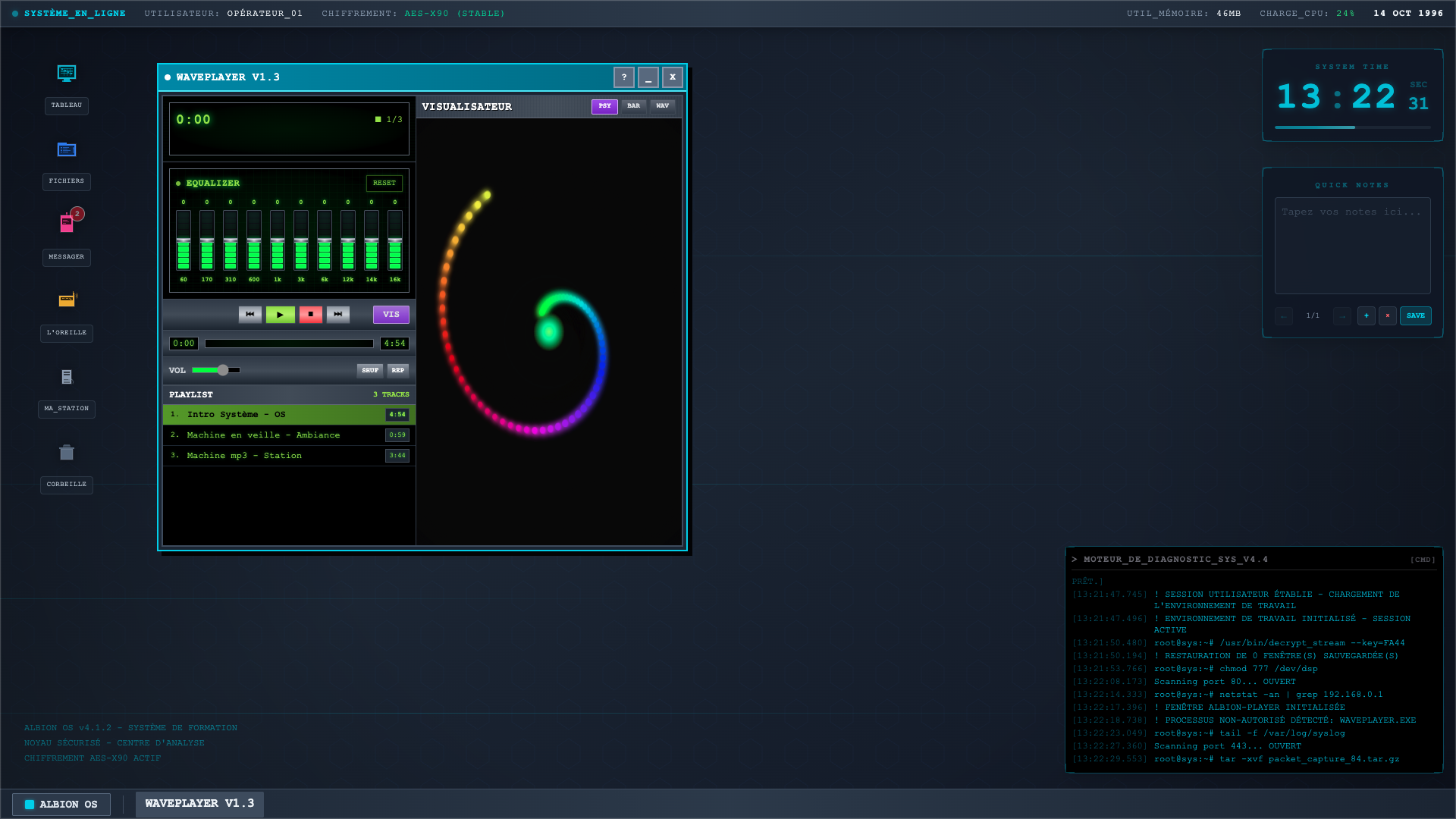Click the volume slider handle
The height and width of the screenshot is (819, 1456).
[223, 370]
